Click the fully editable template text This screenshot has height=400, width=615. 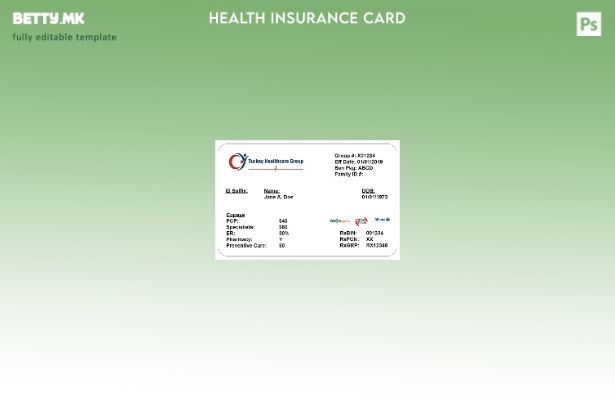pyautogui.click(x=64, y=37)
